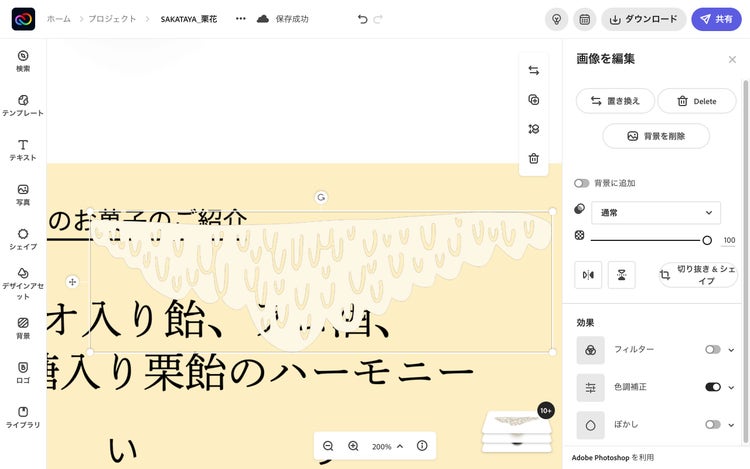The image size is (750, 469).
Task: Open the 通常 blend mode dropdown
Action: pos(656,213)
